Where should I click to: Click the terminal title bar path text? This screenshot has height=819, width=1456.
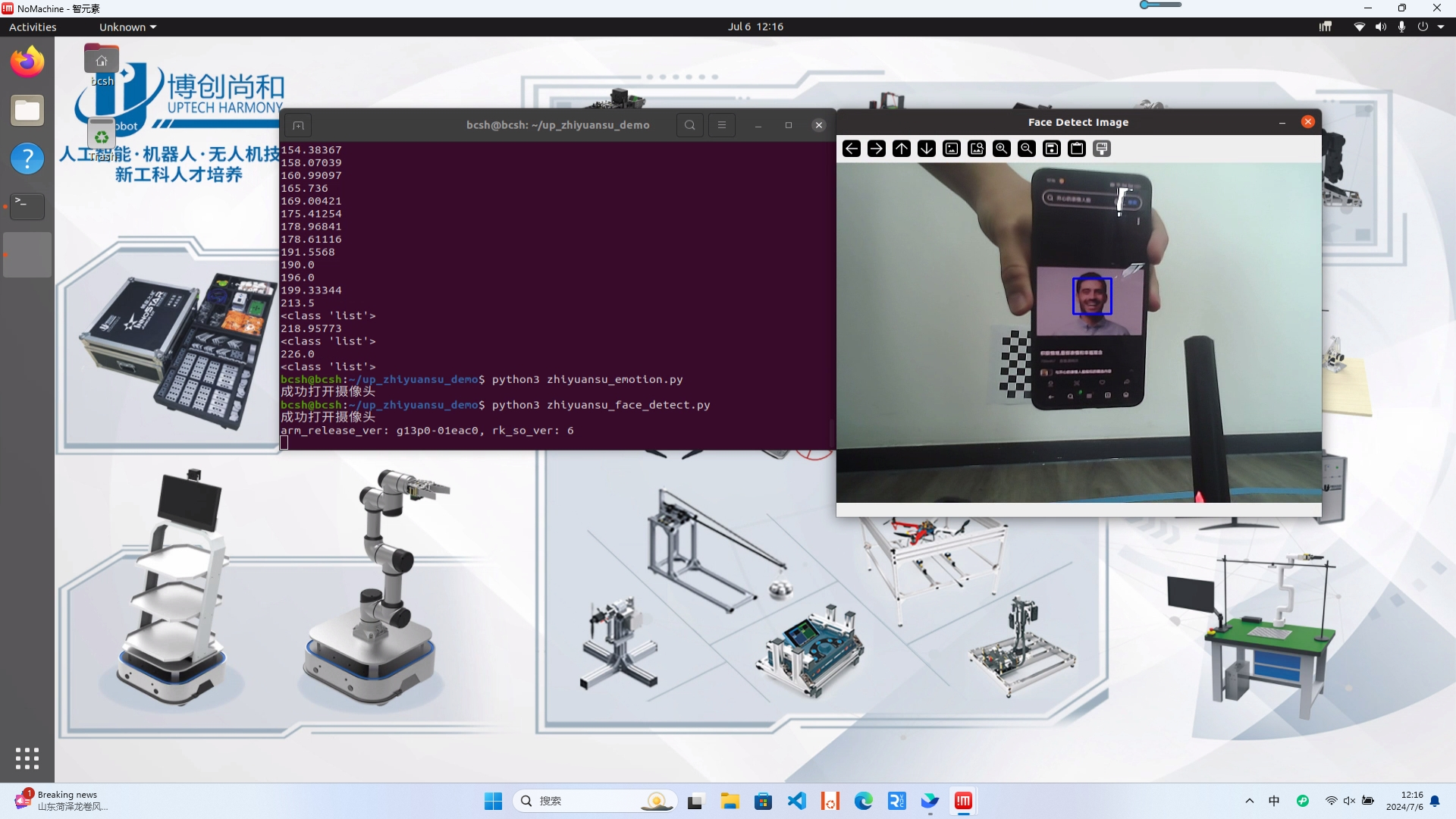pyautogui.click(x=557, y=125)
